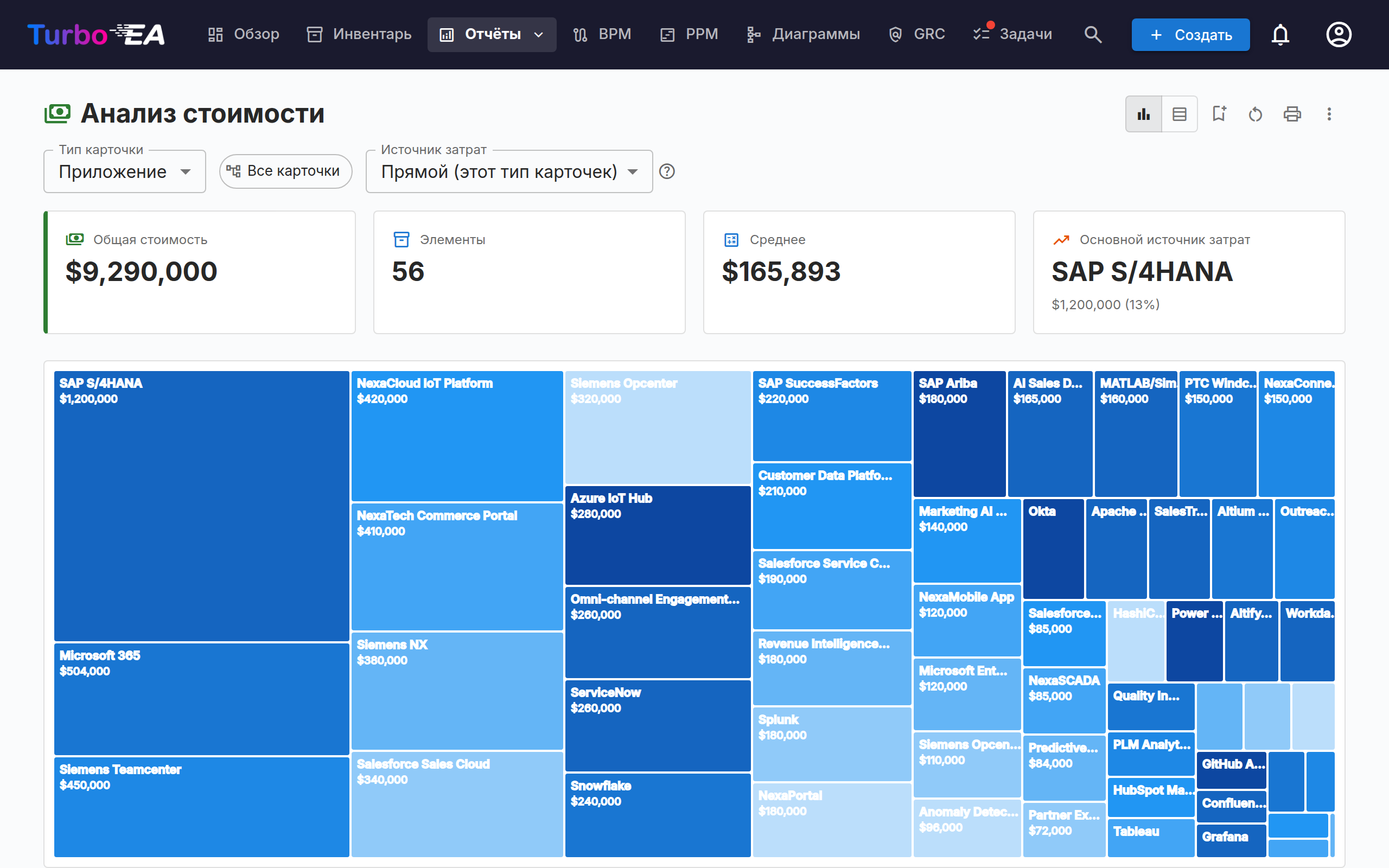Screen dimensions: 1389x868
Task: Print the cost analysis report
Action: (x=1292, y=114)
